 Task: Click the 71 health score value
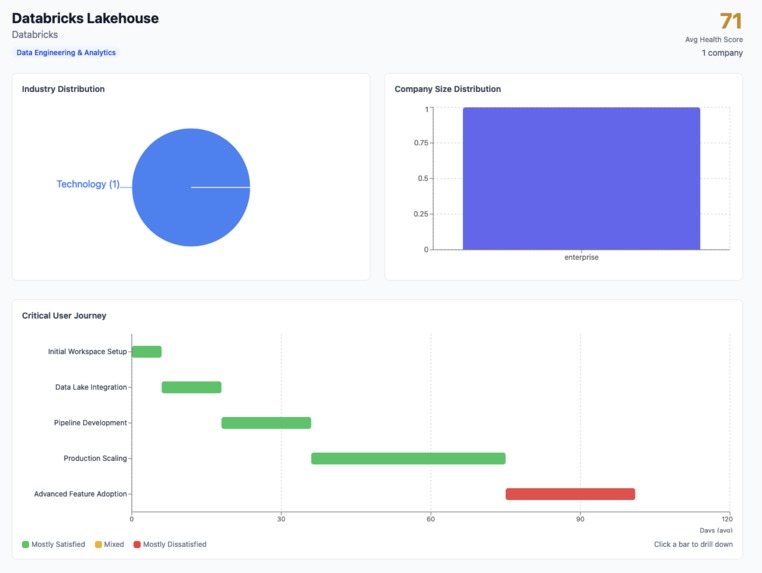click(x=731, y=21)
